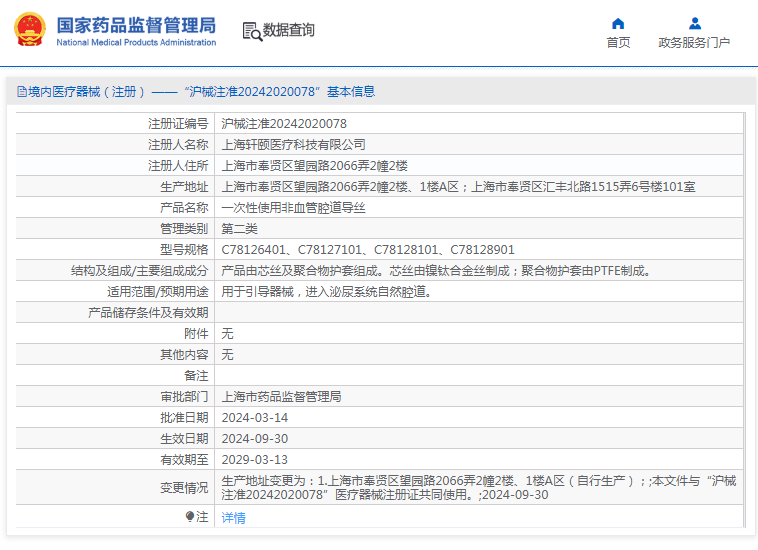Select registration number 沪械注准20242020078 value

(x=284, y=124)
